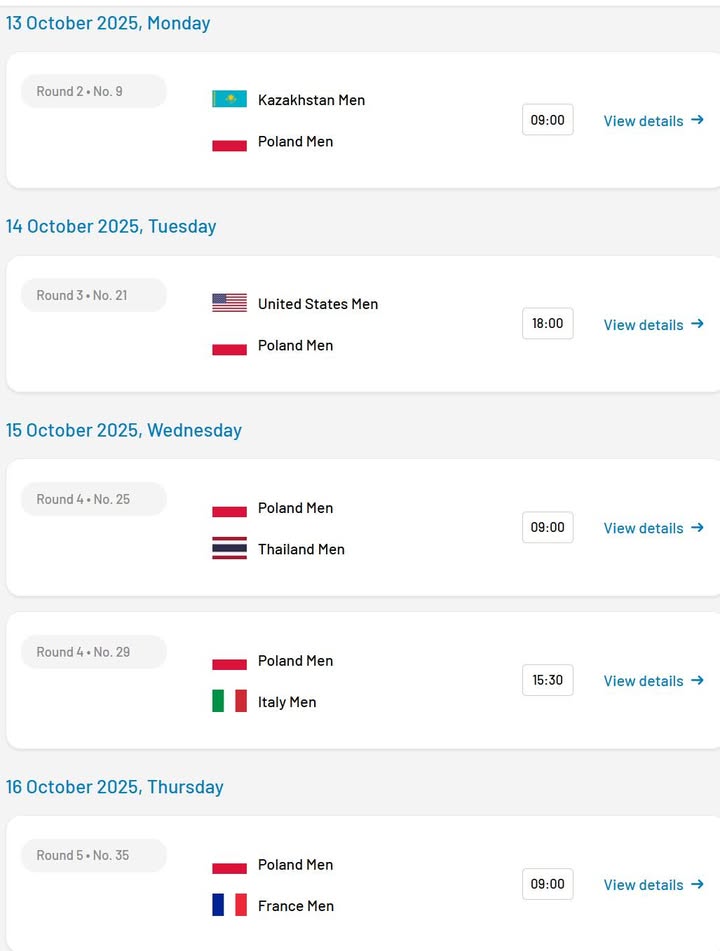This screenshot has width=720, height=951.
Task: Click Poland flag in France match
Action: tap(229, 866)
